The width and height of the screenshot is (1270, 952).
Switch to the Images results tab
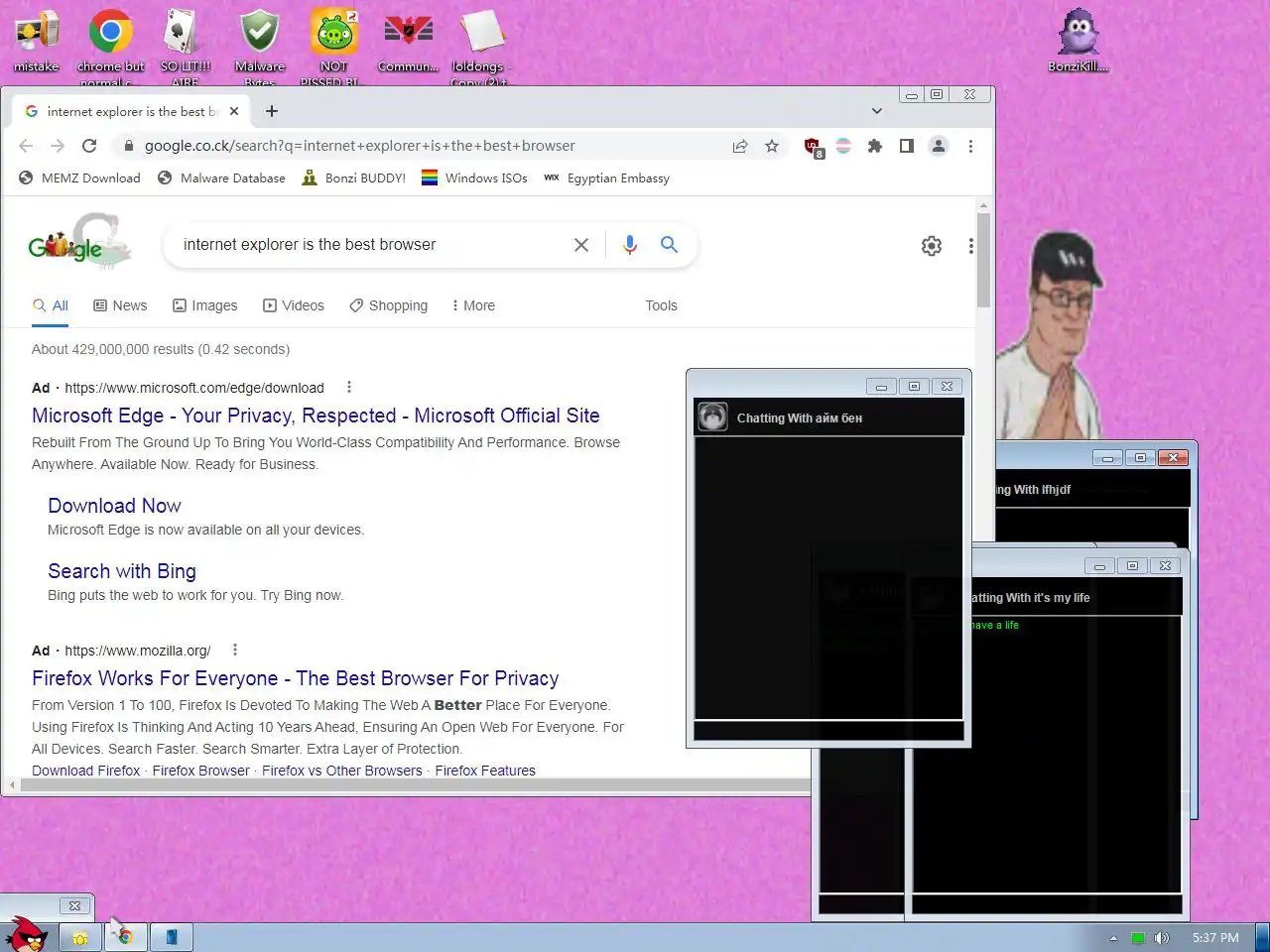205,305
